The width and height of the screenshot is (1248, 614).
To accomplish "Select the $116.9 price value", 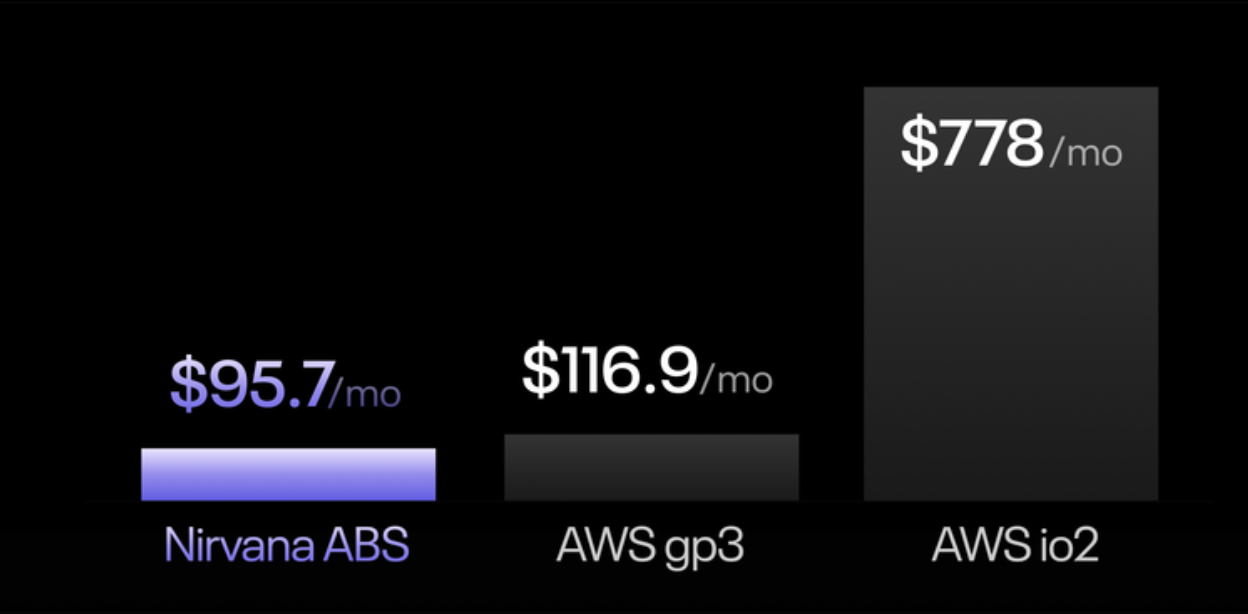I will tap(609, 371).
